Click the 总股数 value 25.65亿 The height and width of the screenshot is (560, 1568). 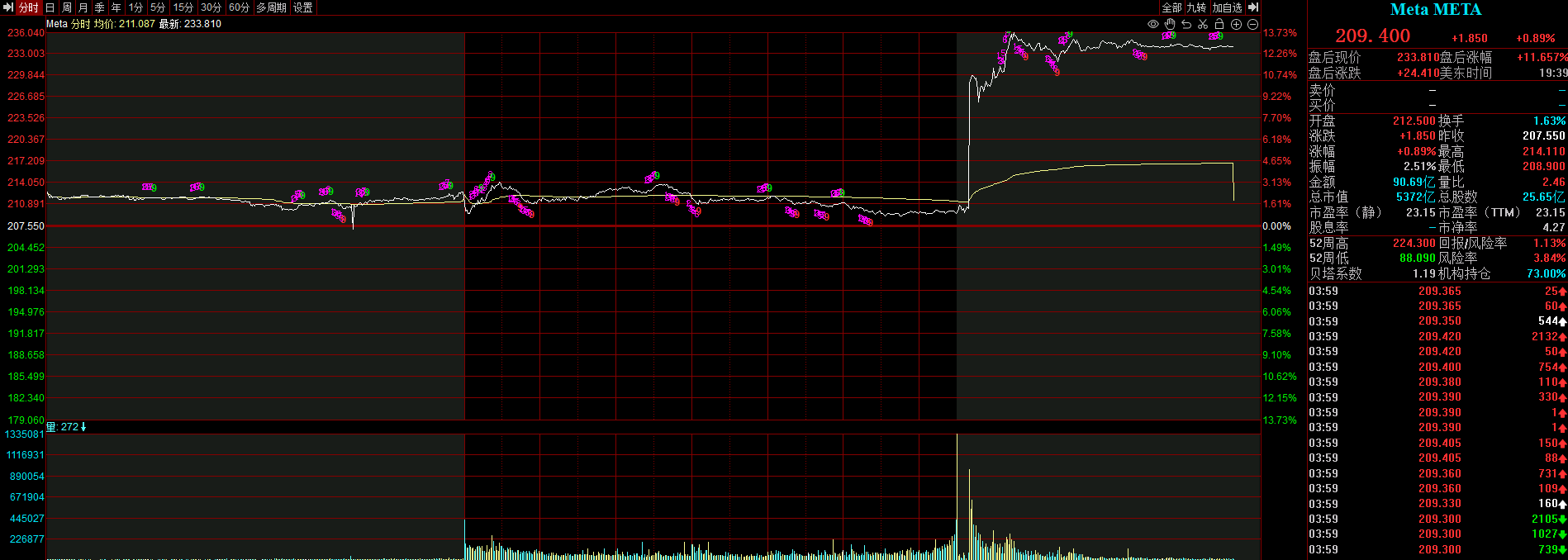click(1544, 197)
